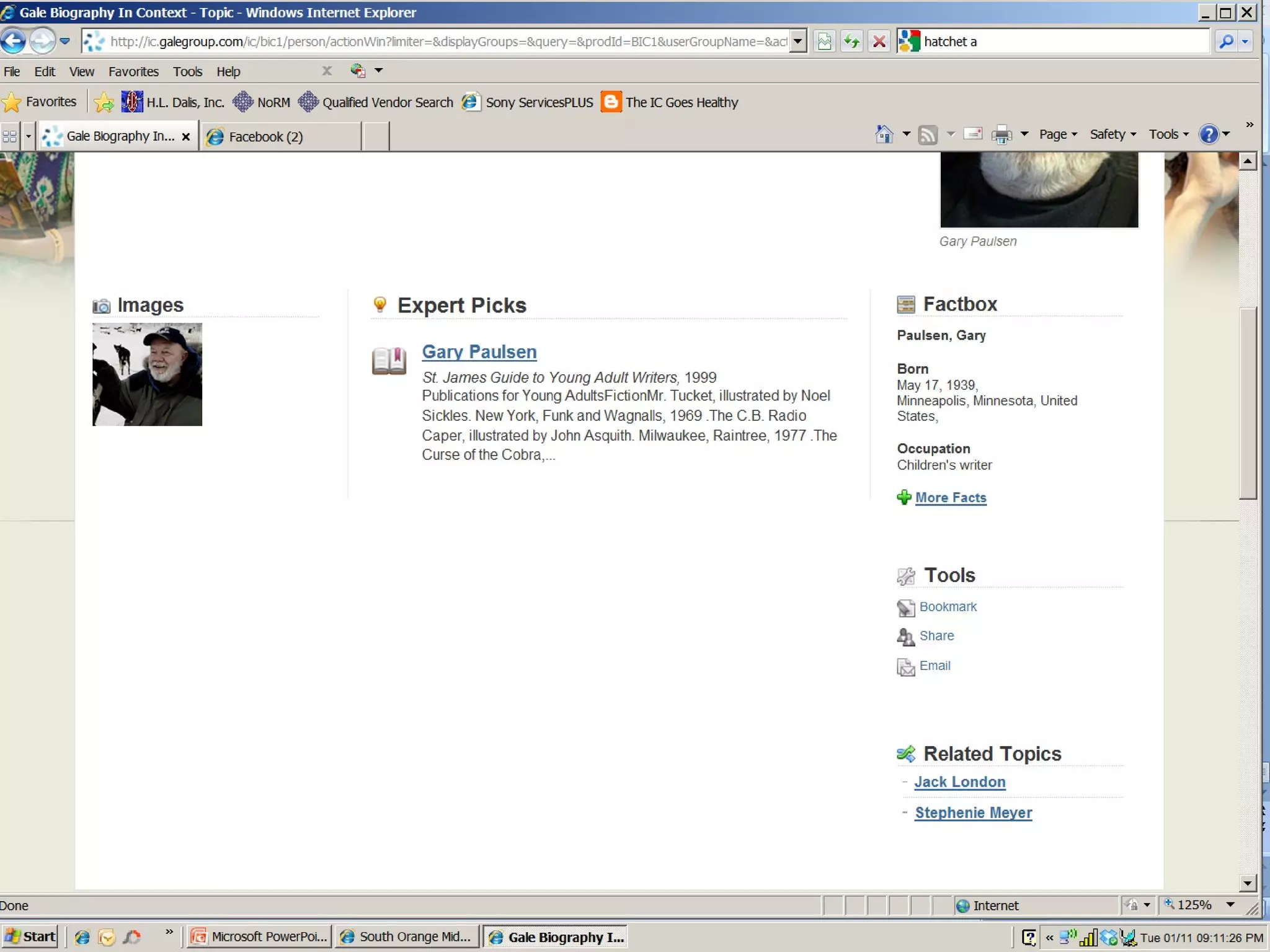1270x952 pixels.
Task: Open the Jack London related topic
Action: click(x=959, y=782)
